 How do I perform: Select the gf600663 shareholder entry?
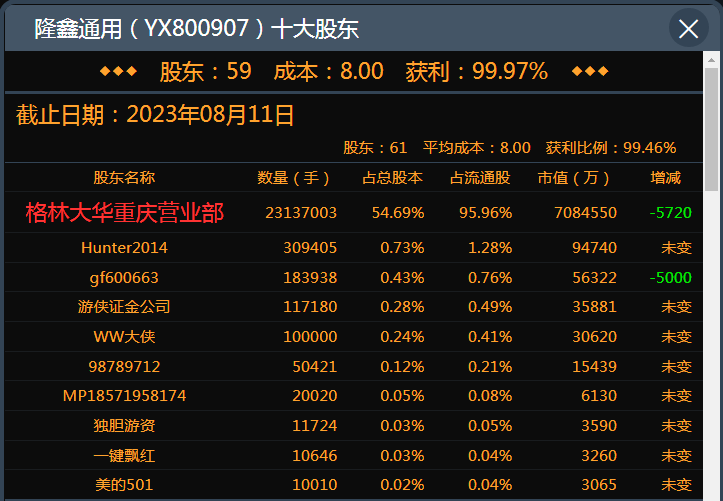(x=124, y=277)
